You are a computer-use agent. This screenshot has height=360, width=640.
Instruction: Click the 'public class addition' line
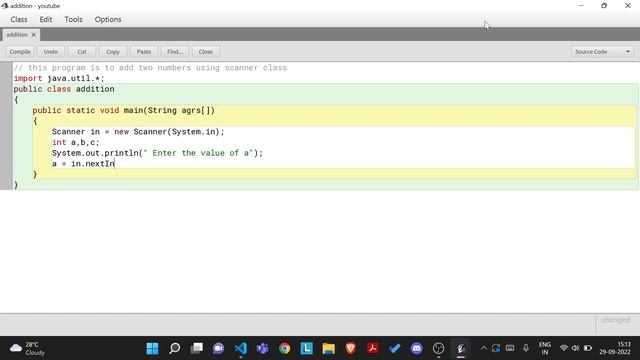[x=64, y=89]
